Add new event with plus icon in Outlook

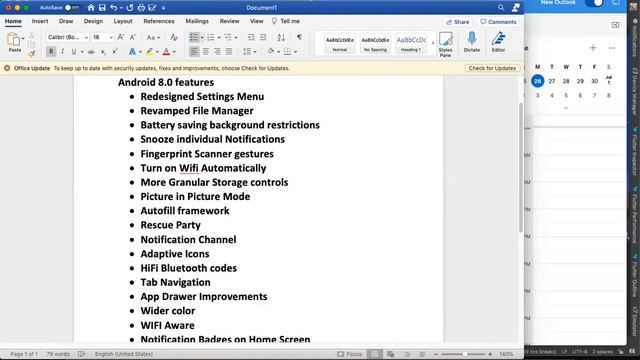pos(593,48)
